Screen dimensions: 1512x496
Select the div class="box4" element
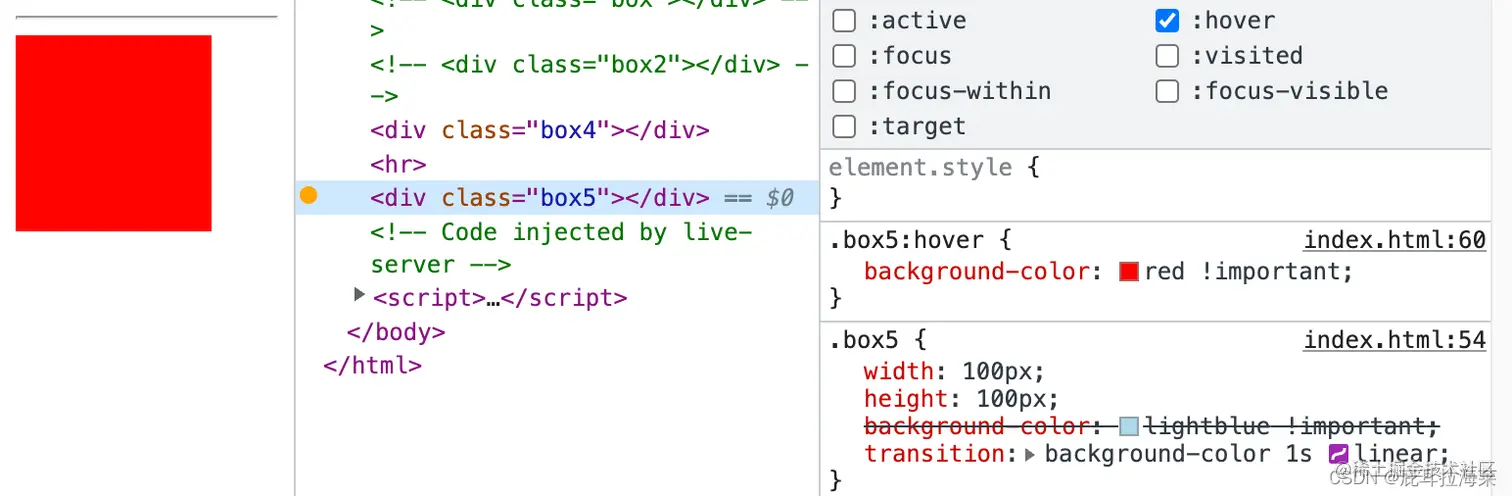click(x=540, y=130)
